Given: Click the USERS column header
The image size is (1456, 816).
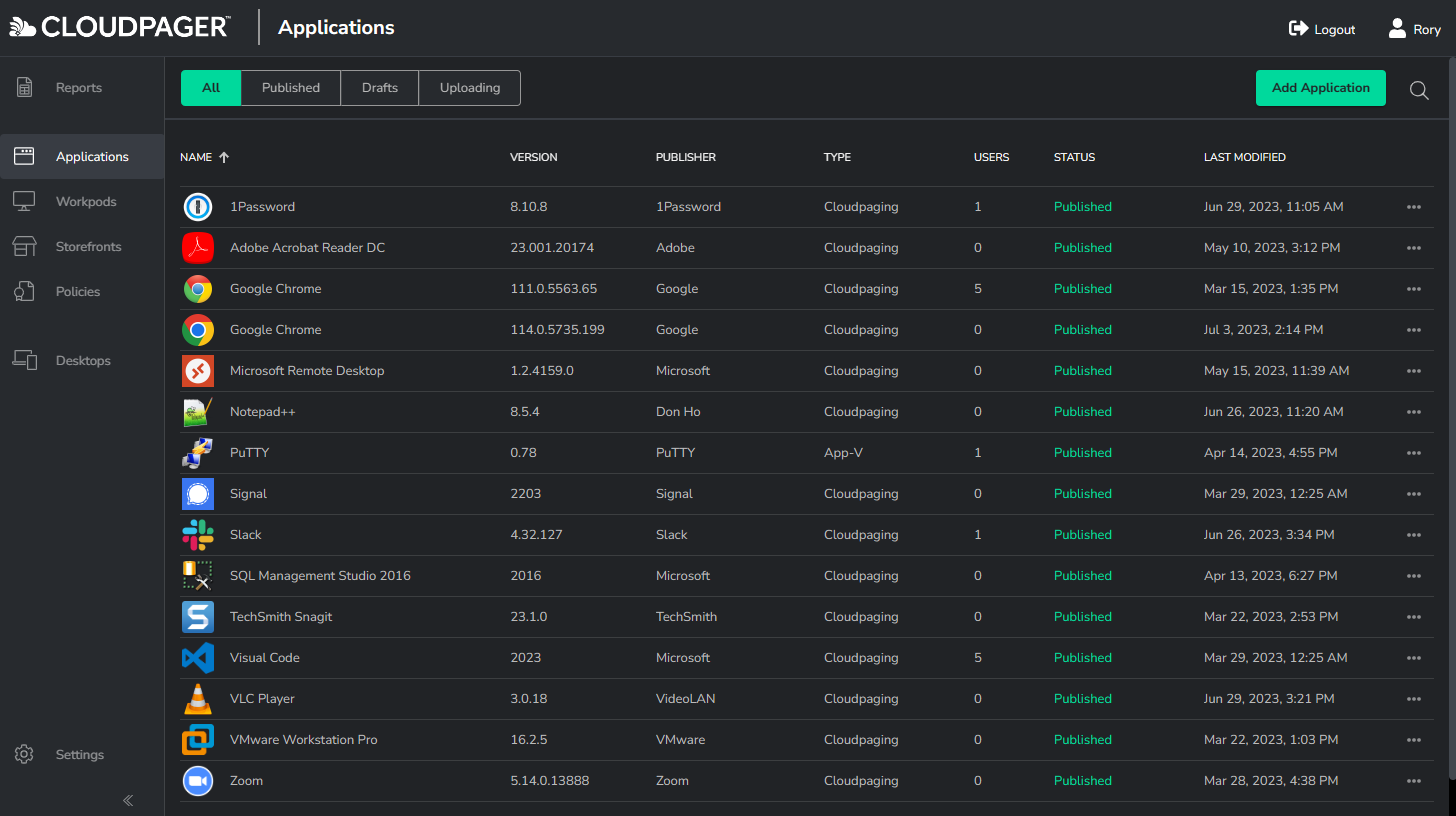Looking at the screenshot, I should pos(992,157).
